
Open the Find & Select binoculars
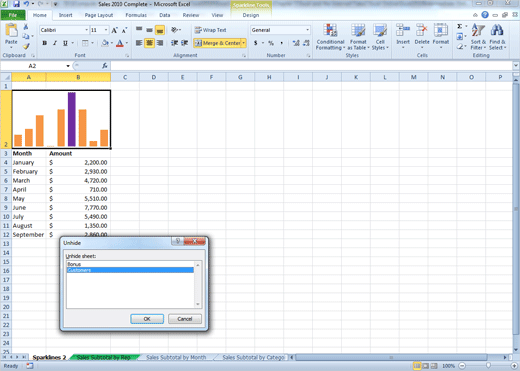(x=497, y=37)
